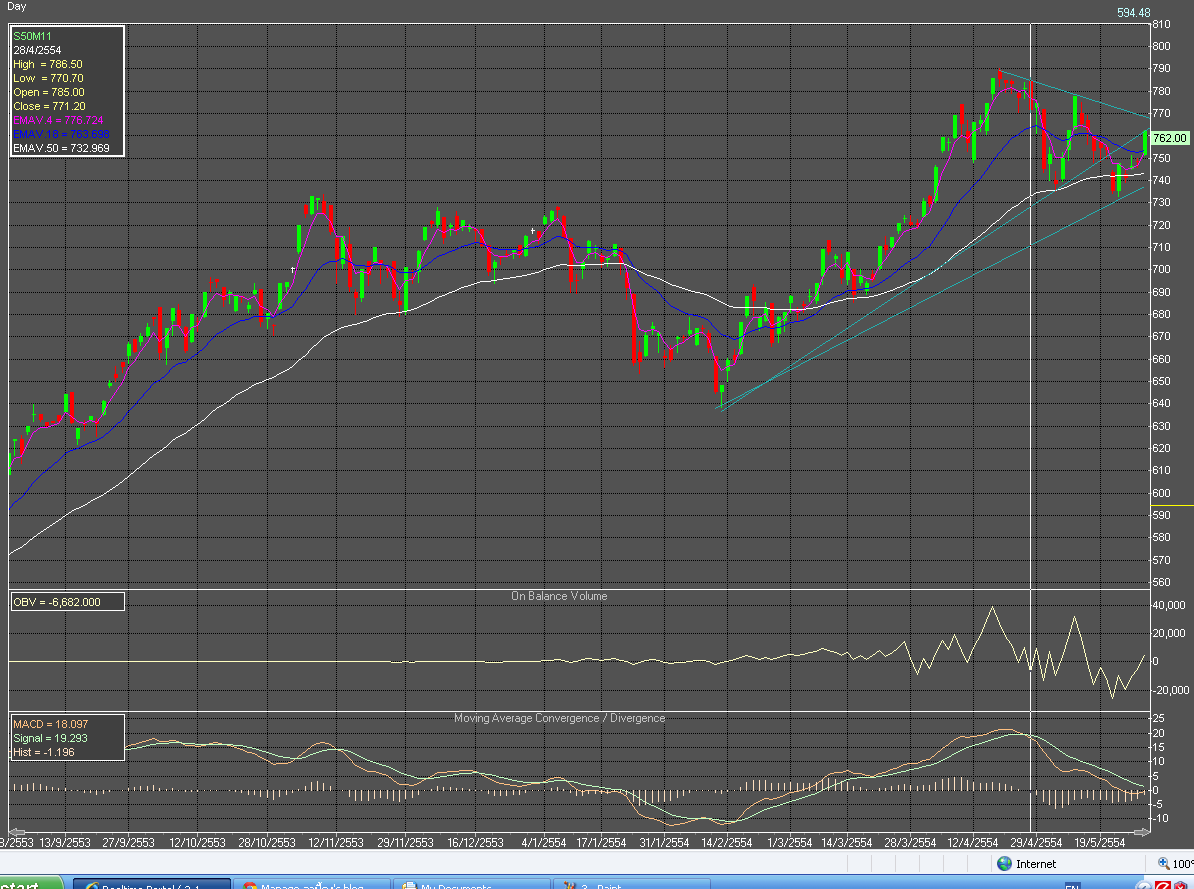1194x889 pixels.
Task: Select the EMAV.18 indicator reading
Action: [x=61, y=134]
